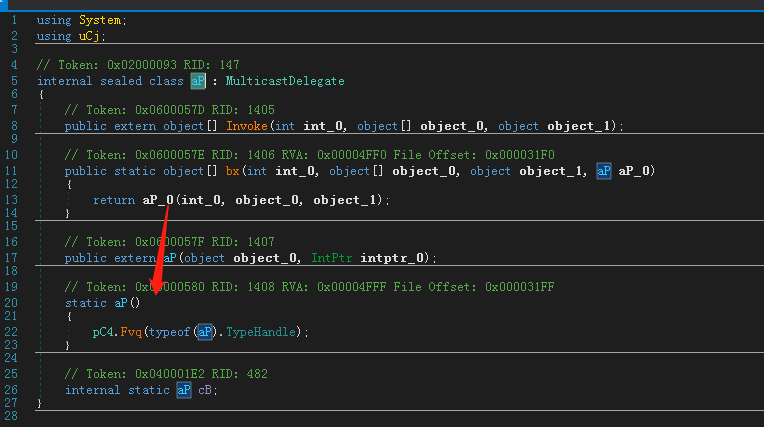Click the Fvq method call

pos(131,332)
